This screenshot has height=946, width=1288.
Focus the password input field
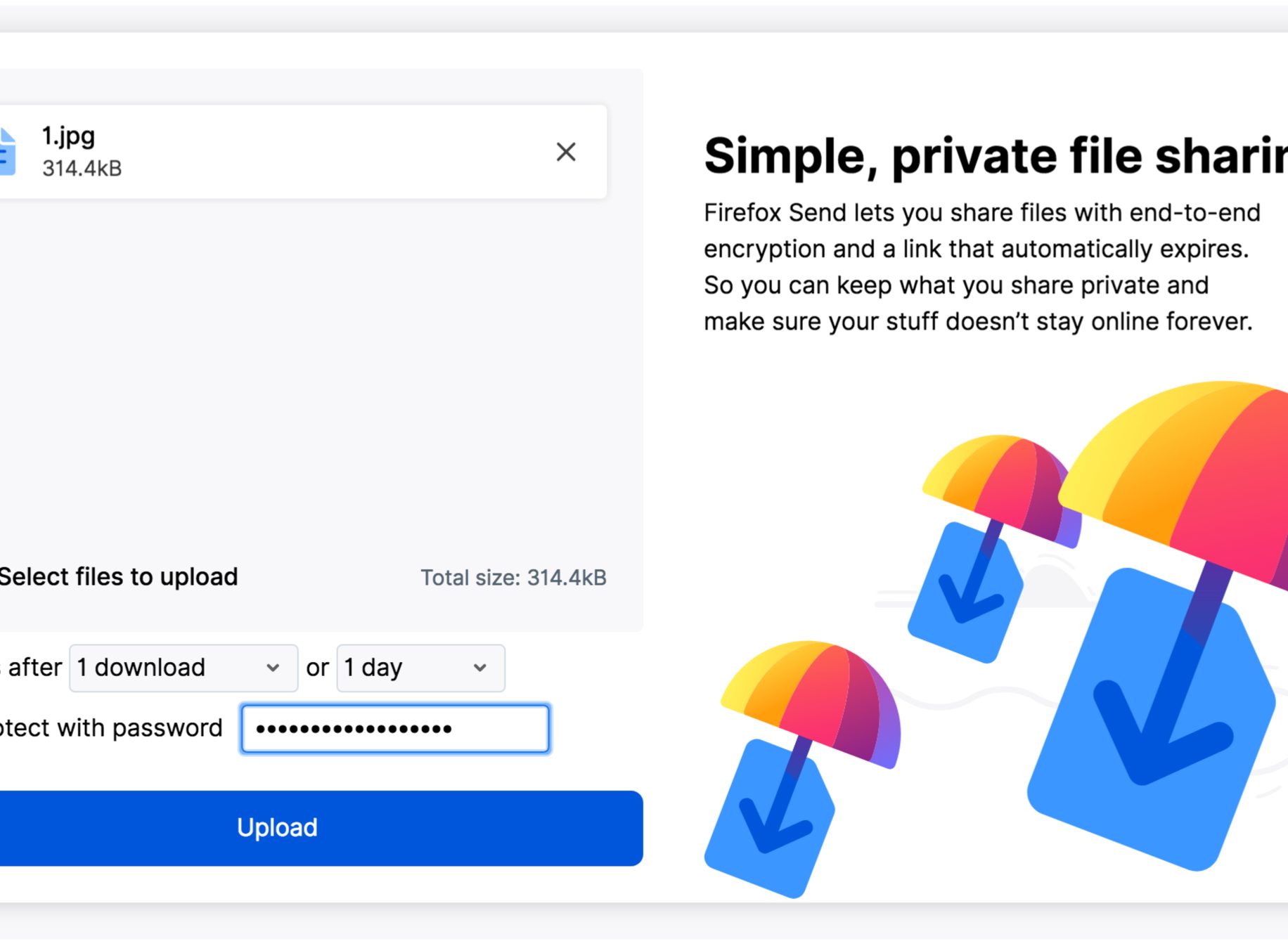click(x=395, y=729)
